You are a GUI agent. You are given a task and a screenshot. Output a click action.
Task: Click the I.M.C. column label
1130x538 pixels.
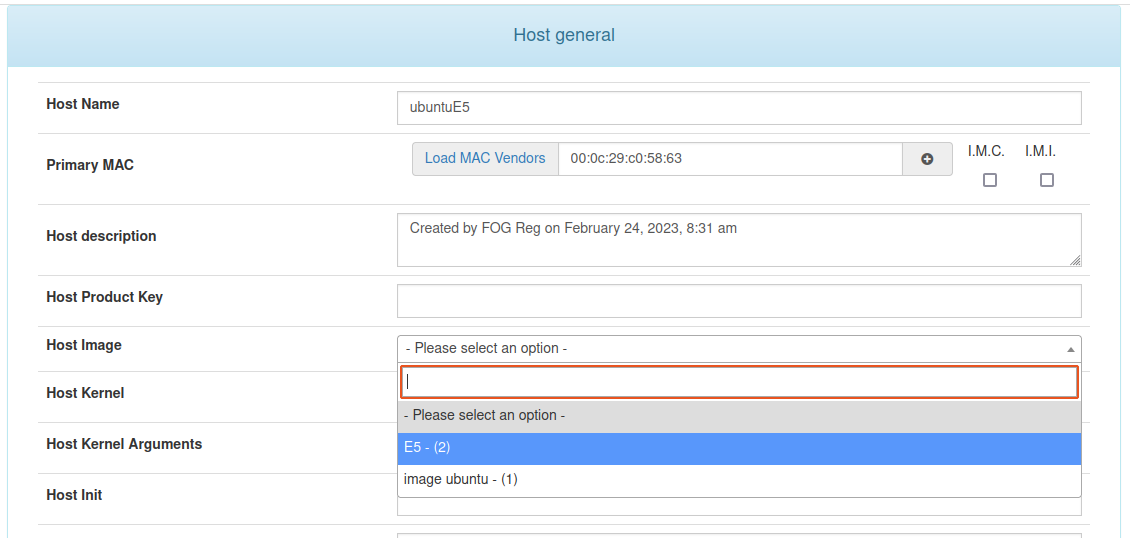(986, 152)
